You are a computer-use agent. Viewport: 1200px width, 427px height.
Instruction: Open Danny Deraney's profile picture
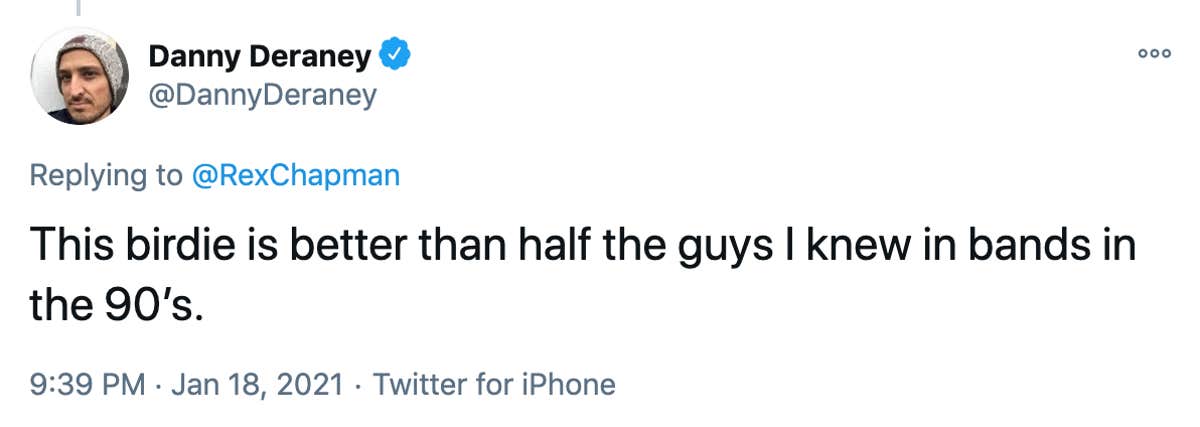click(x=79, y=76)
